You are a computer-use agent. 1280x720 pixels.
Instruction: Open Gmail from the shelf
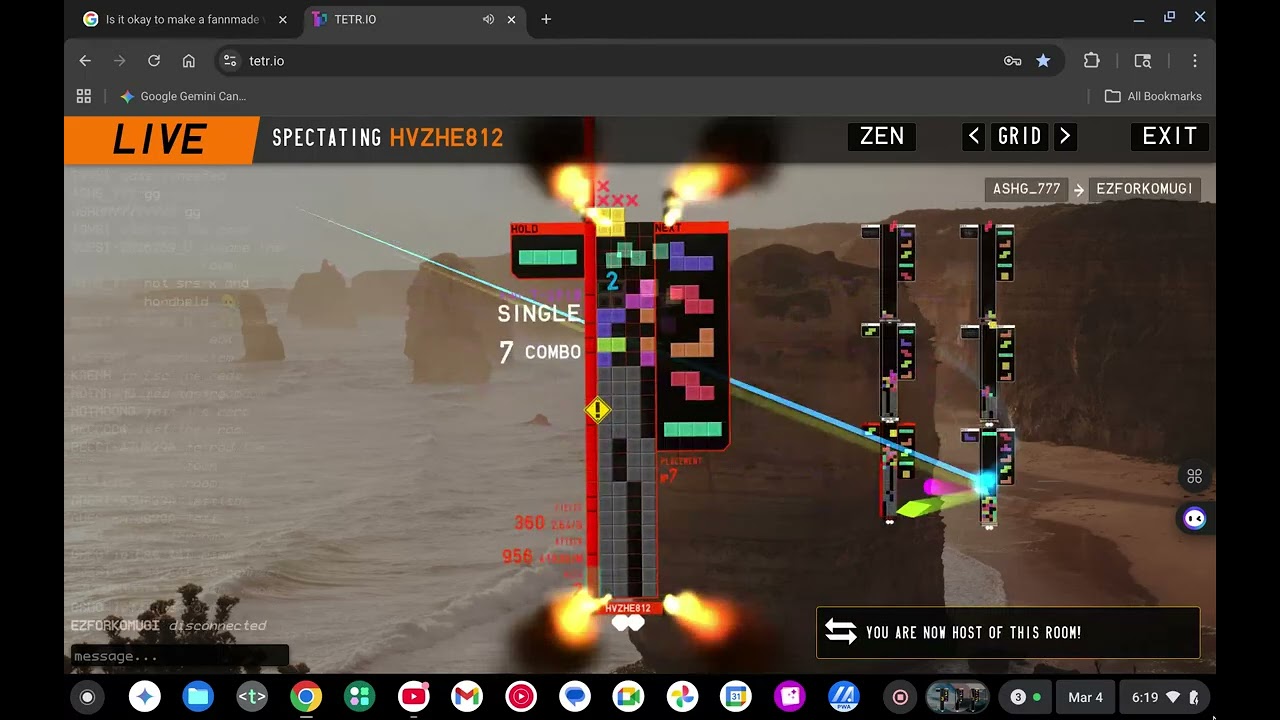coord(467,697)
